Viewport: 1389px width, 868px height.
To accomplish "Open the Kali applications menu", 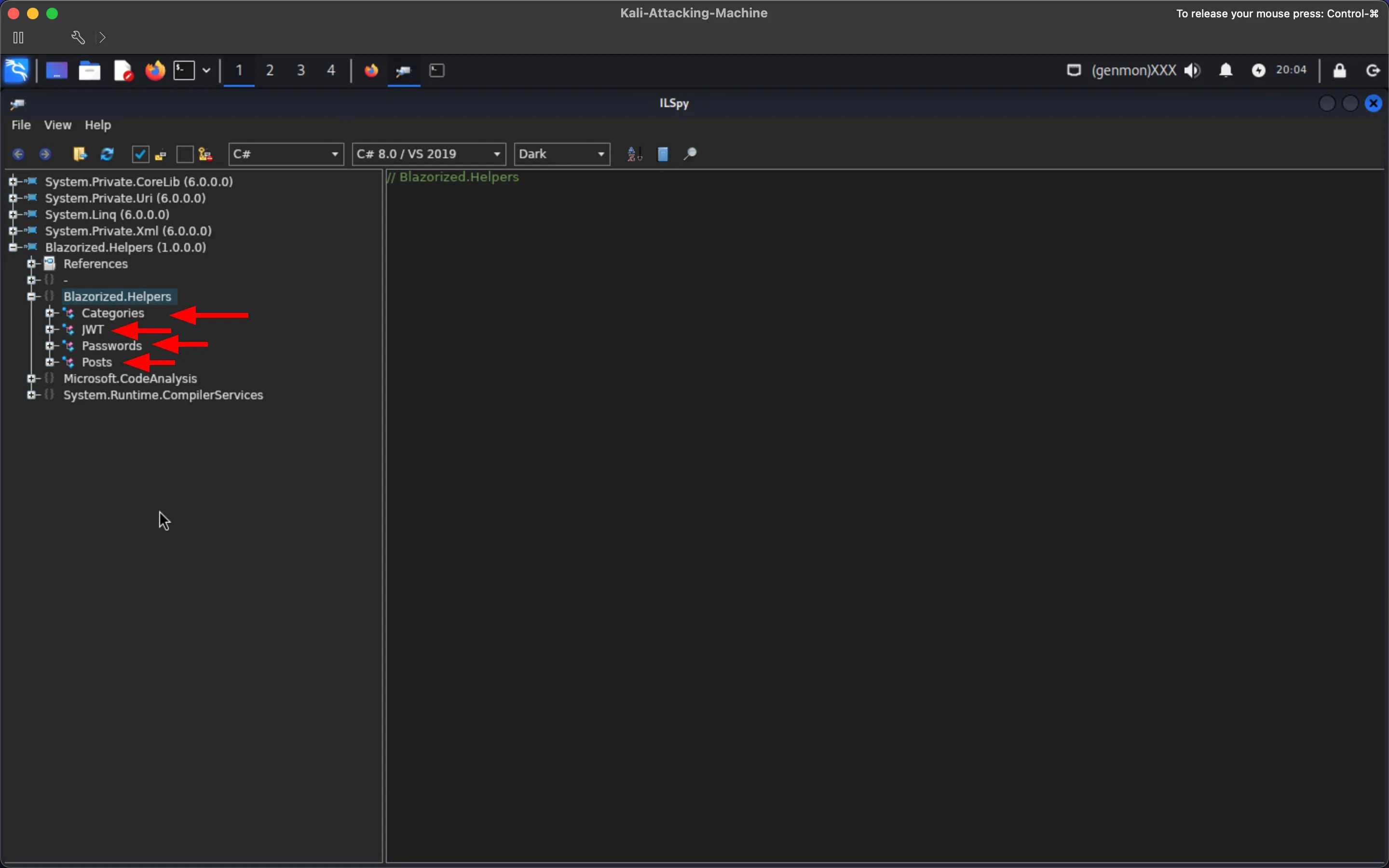I will pyautogui.click(x=17, y=70).
